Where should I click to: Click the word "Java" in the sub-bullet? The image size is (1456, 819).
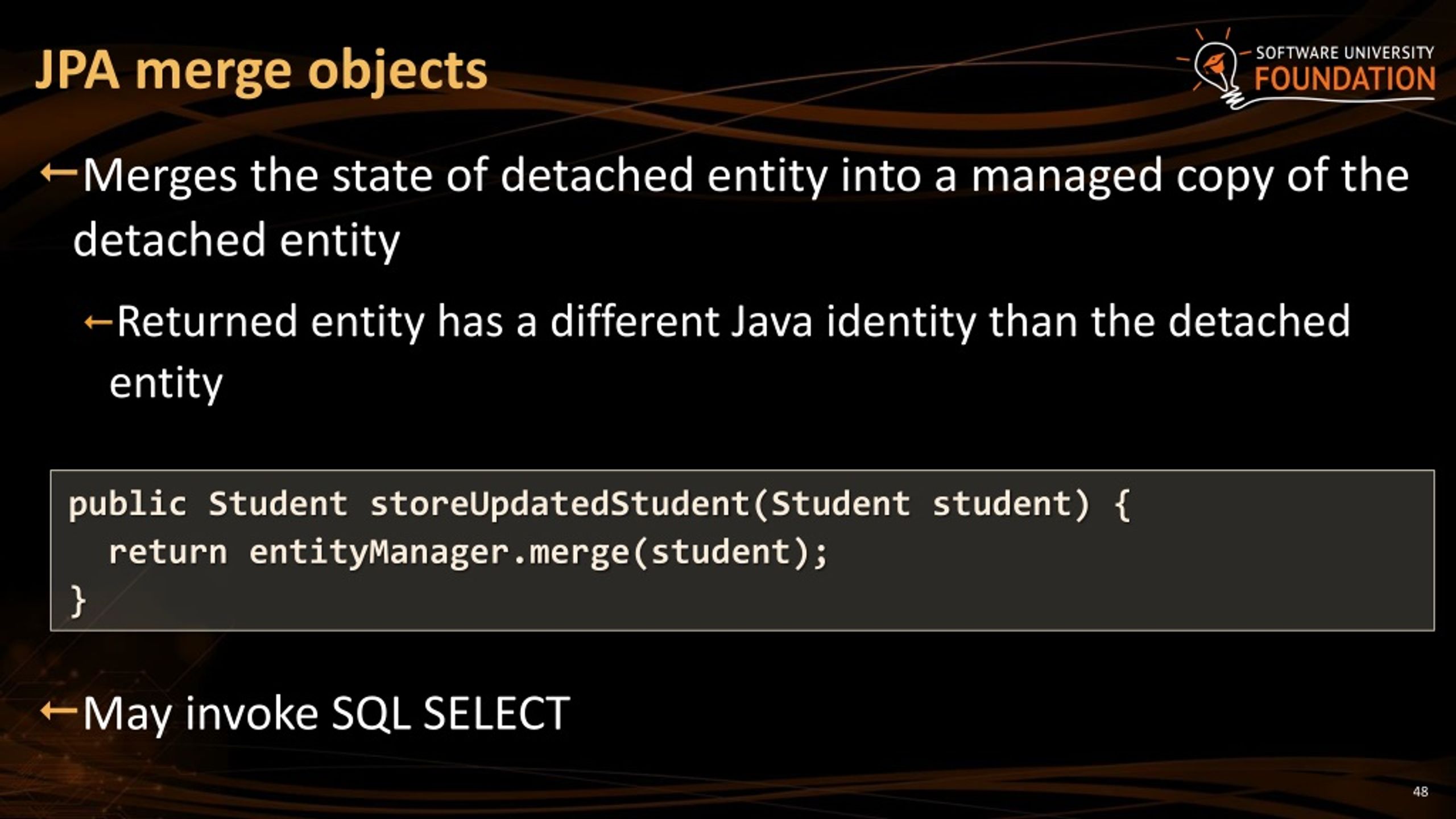[771, 321]
